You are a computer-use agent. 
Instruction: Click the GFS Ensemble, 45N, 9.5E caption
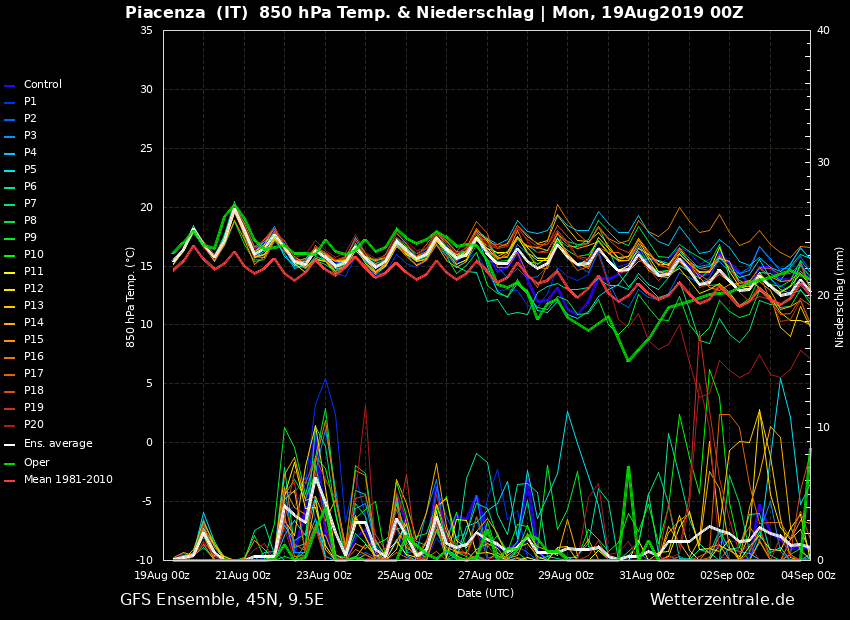(x=222, y=600)
